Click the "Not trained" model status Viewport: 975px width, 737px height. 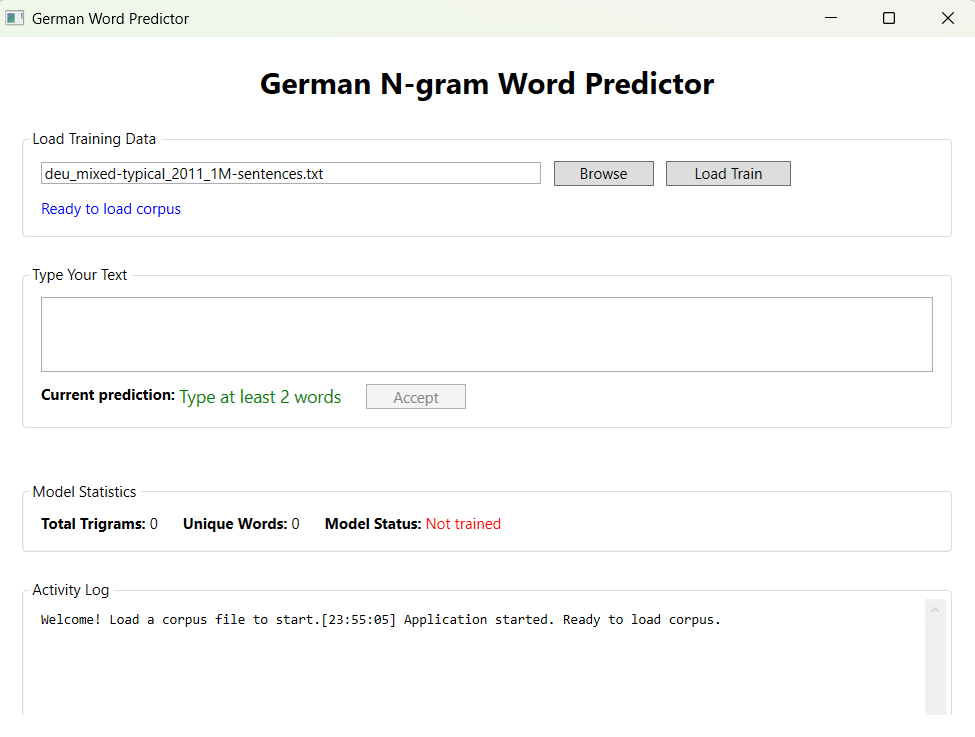pyautogui.click(x=463, y=524)
